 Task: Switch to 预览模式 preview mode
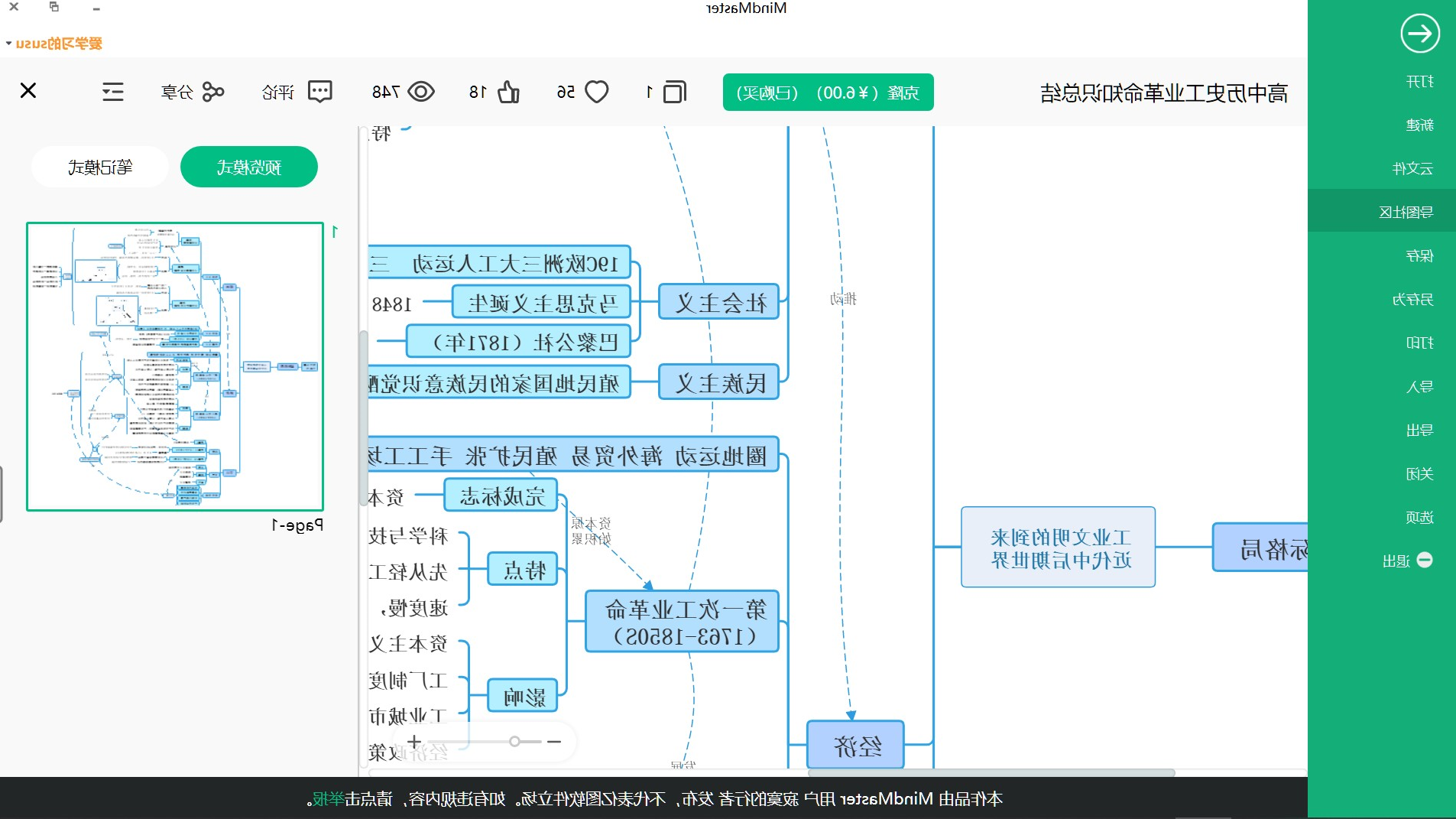248,167
